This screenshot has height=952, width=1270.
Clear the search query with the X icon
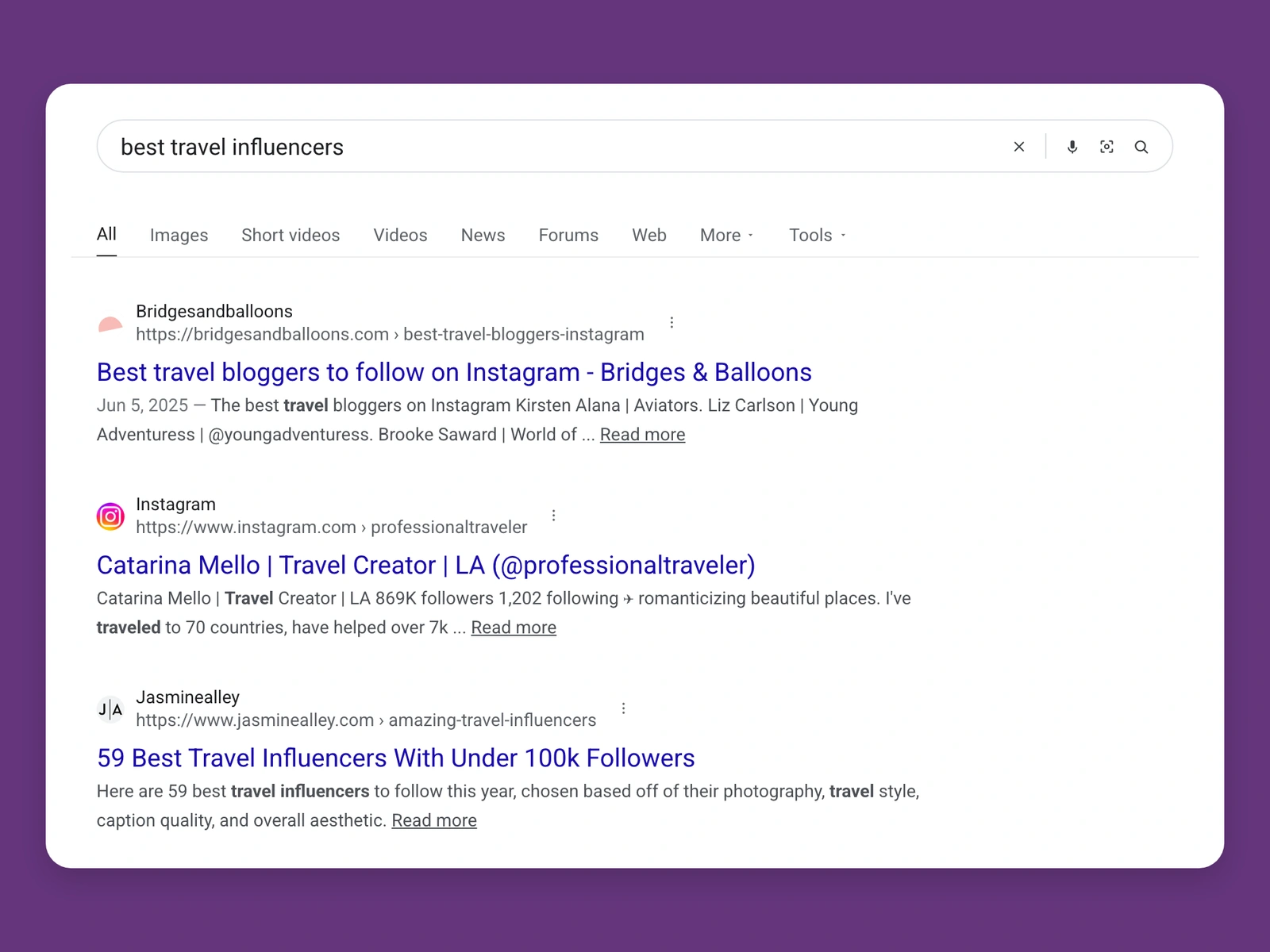(x=1019, y=147)
